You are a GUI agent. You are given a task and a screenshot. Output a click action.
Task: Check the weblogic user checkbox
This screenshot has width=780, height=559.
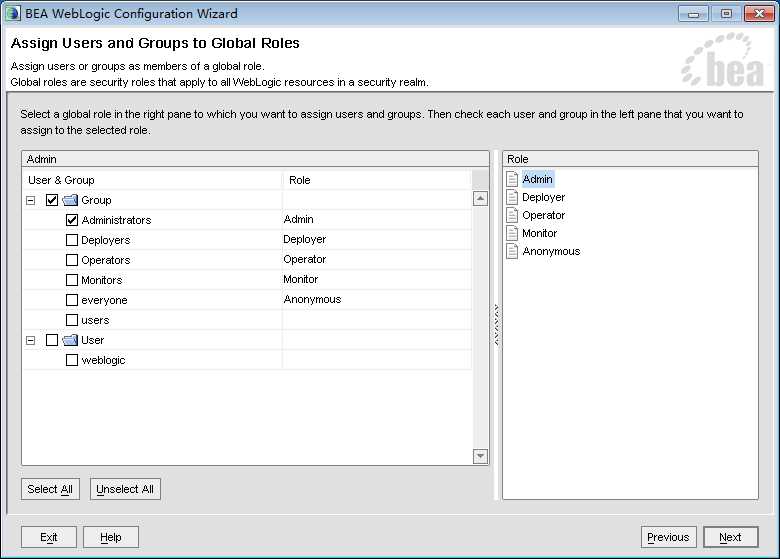coord(72,360)
